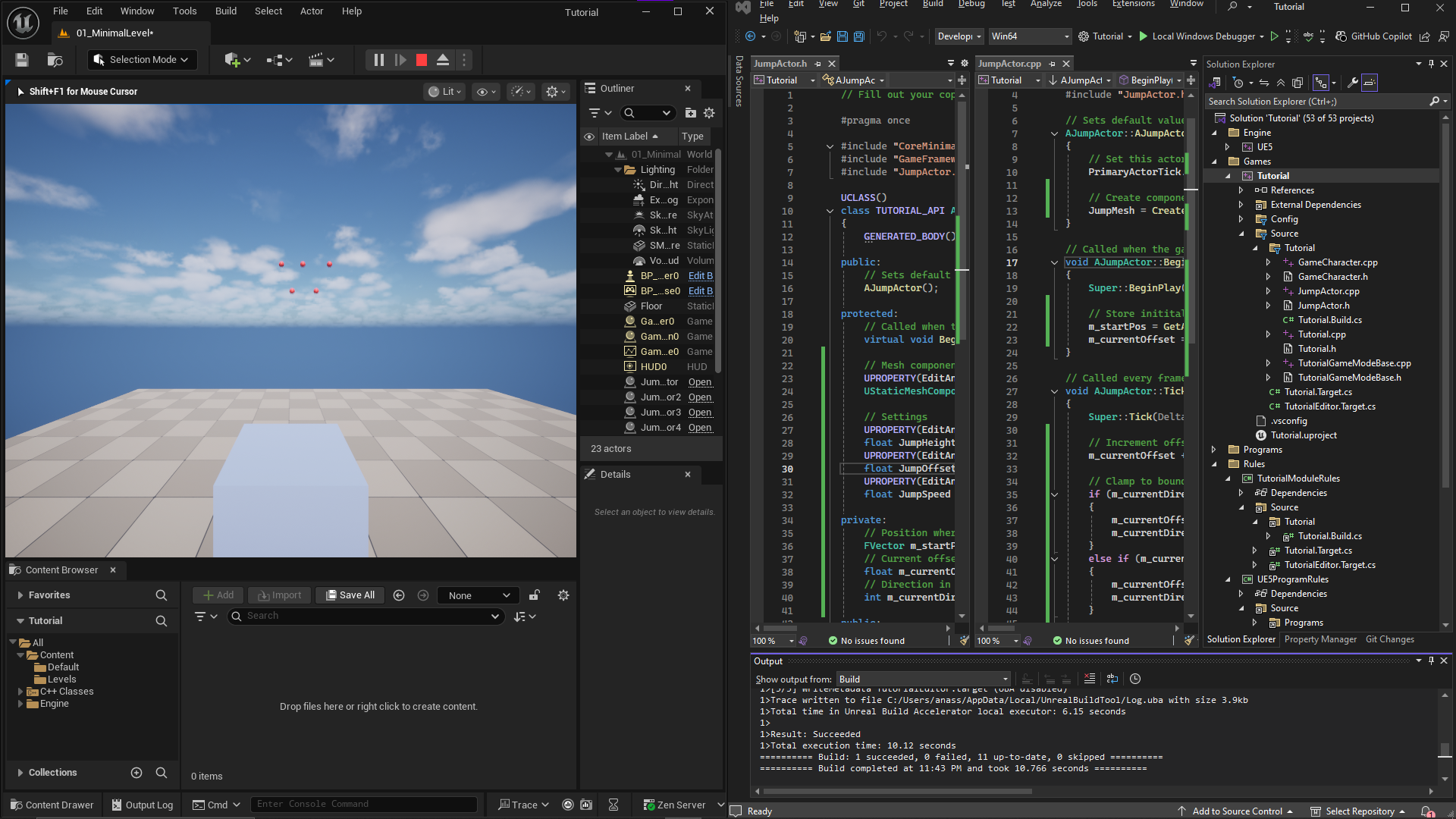Open viewport performance scalability menu
The width and height of the screenshot is (1456, 819).
[522, 92]
